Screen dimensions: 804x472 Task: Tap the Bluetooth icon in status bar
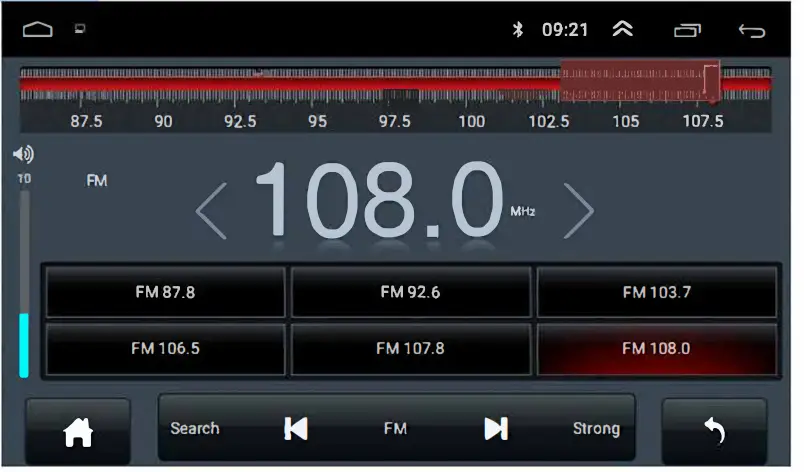(x=518, y=30)
